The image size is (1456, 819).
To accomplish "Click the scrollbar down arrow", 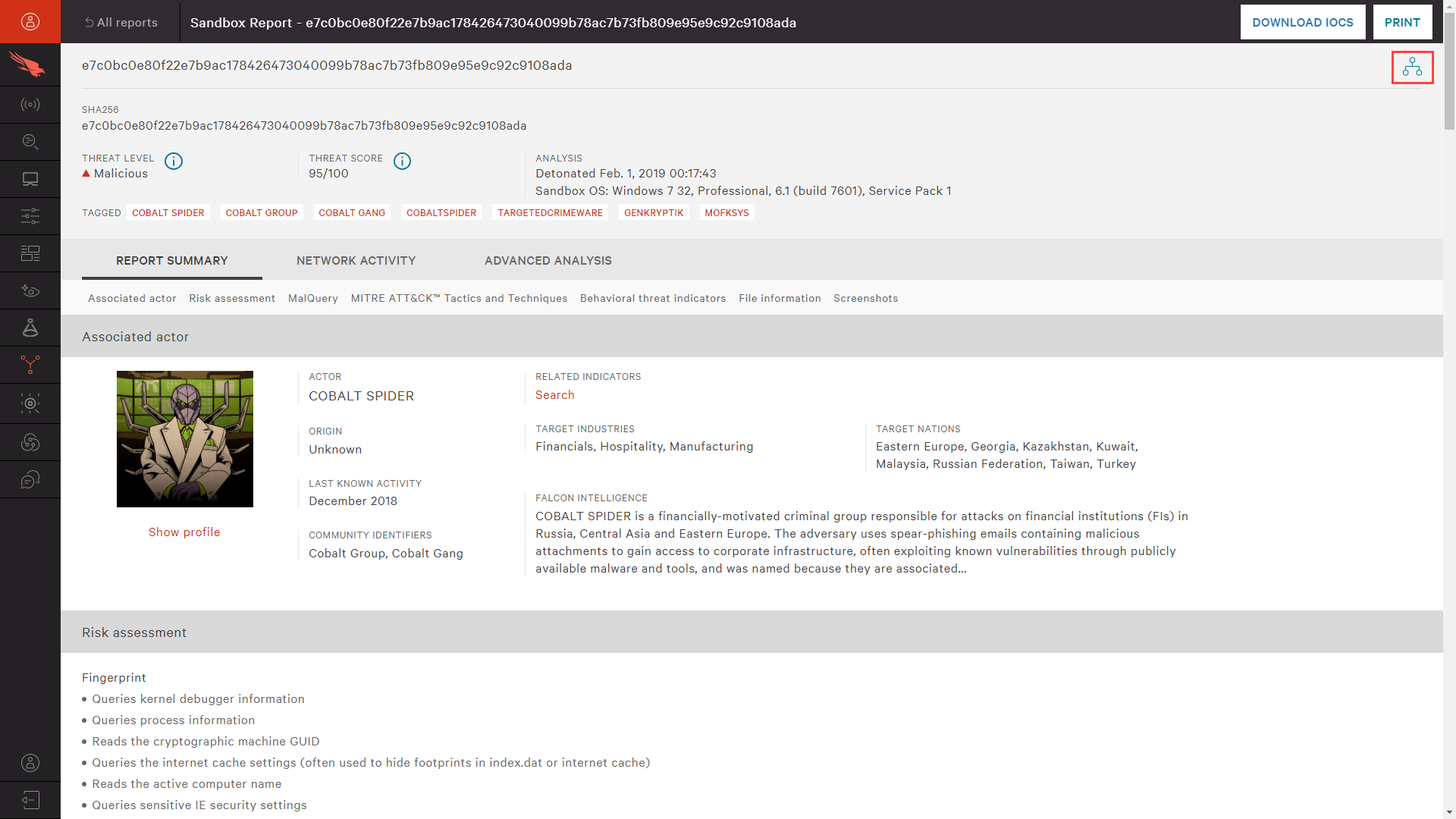I will coord(1449,812).
